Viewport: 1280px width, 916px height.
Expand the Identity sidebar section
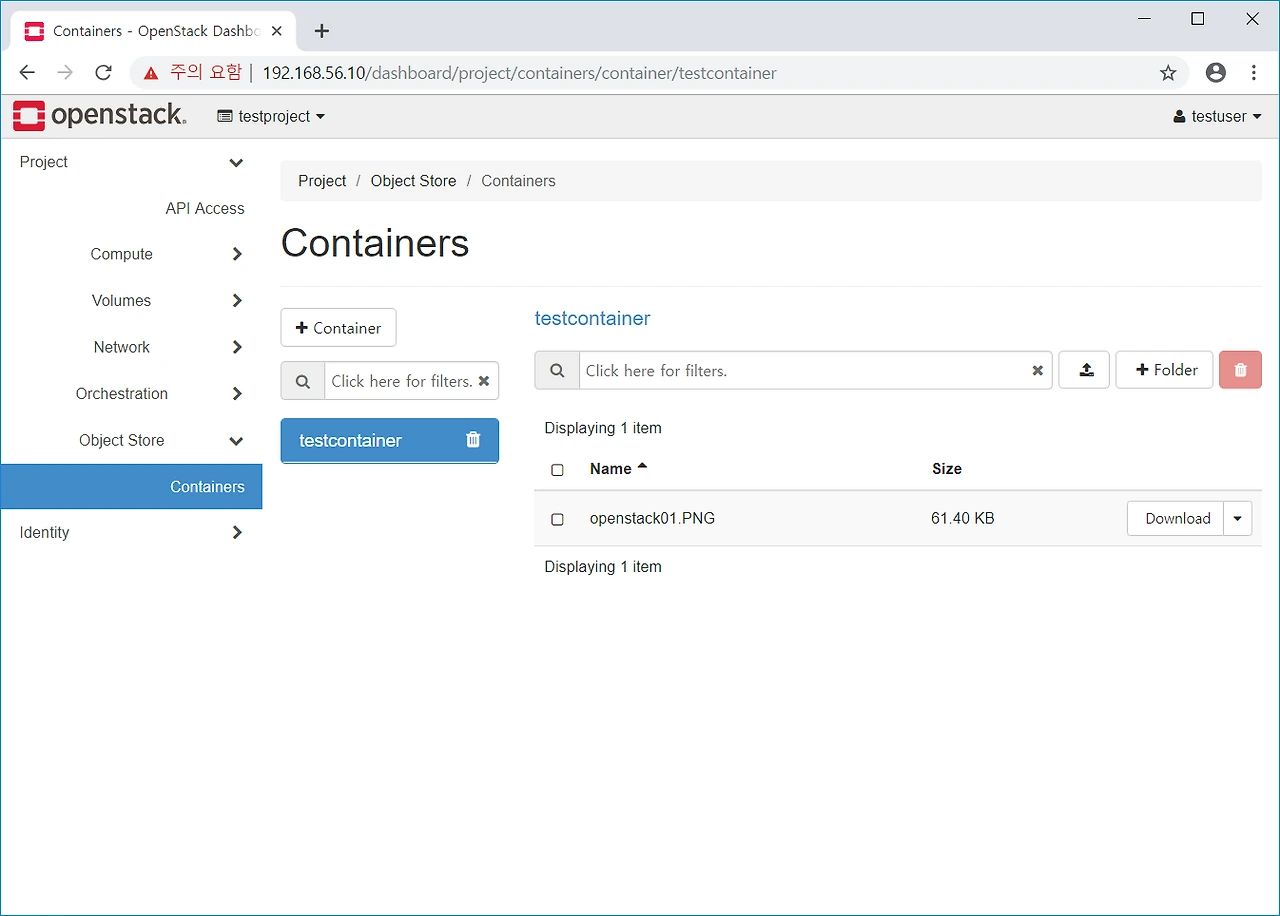tap(237, 532)
